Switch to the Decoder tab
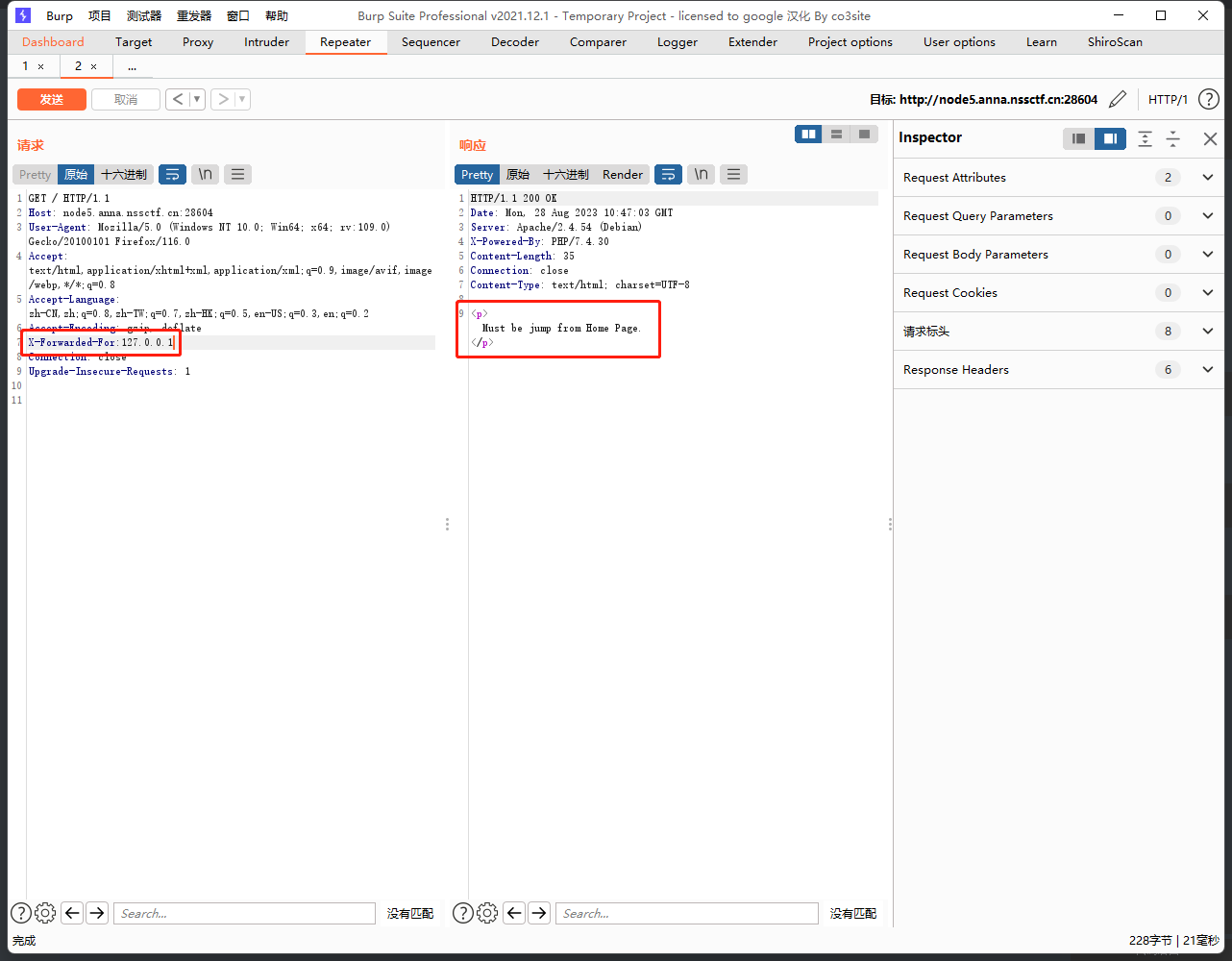The height and width of the screenshot is (961, 1232). click(x=515, y=41)
